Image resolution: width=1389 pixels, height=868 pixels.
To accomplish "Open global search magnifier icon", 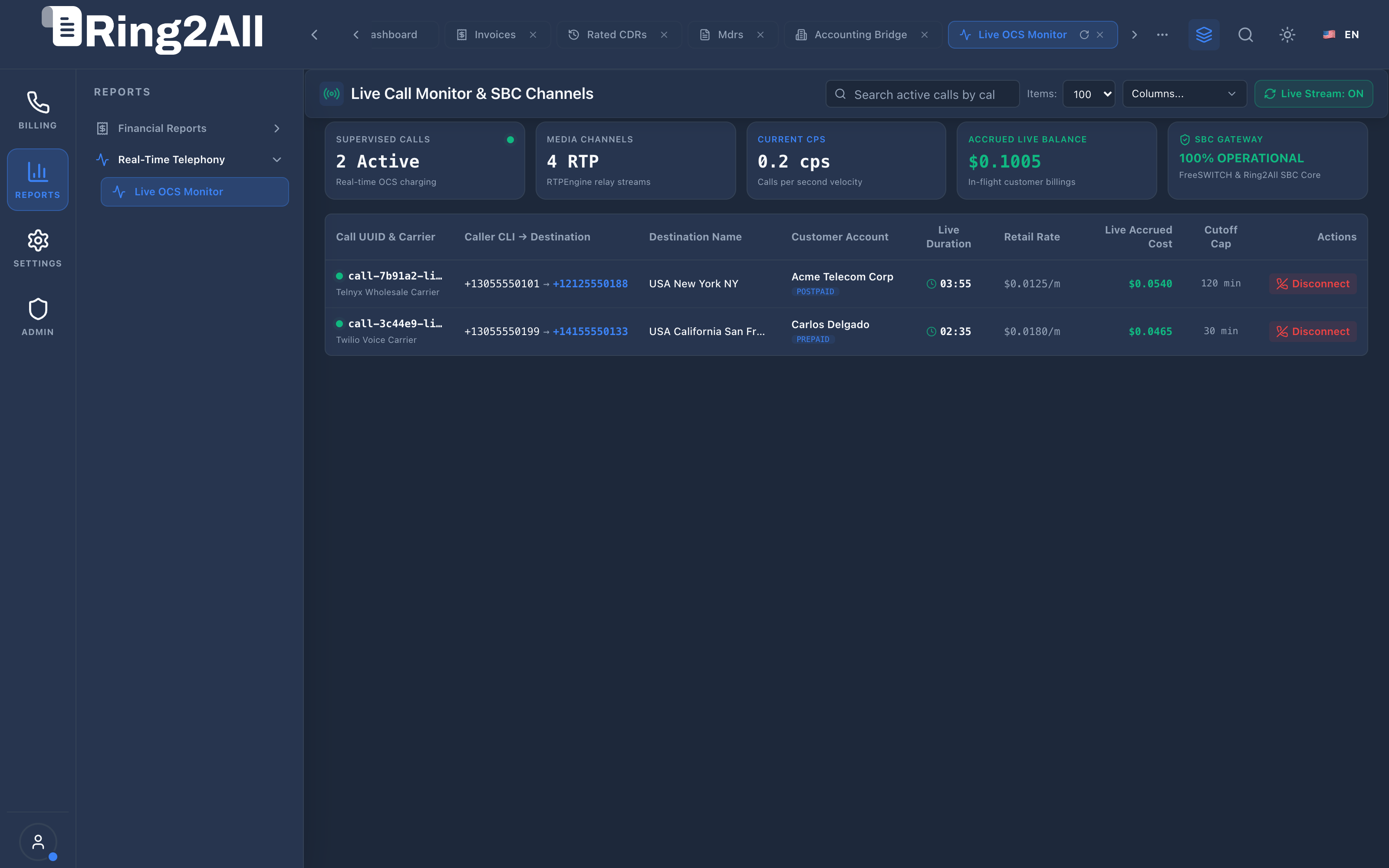I will 1245,34.
